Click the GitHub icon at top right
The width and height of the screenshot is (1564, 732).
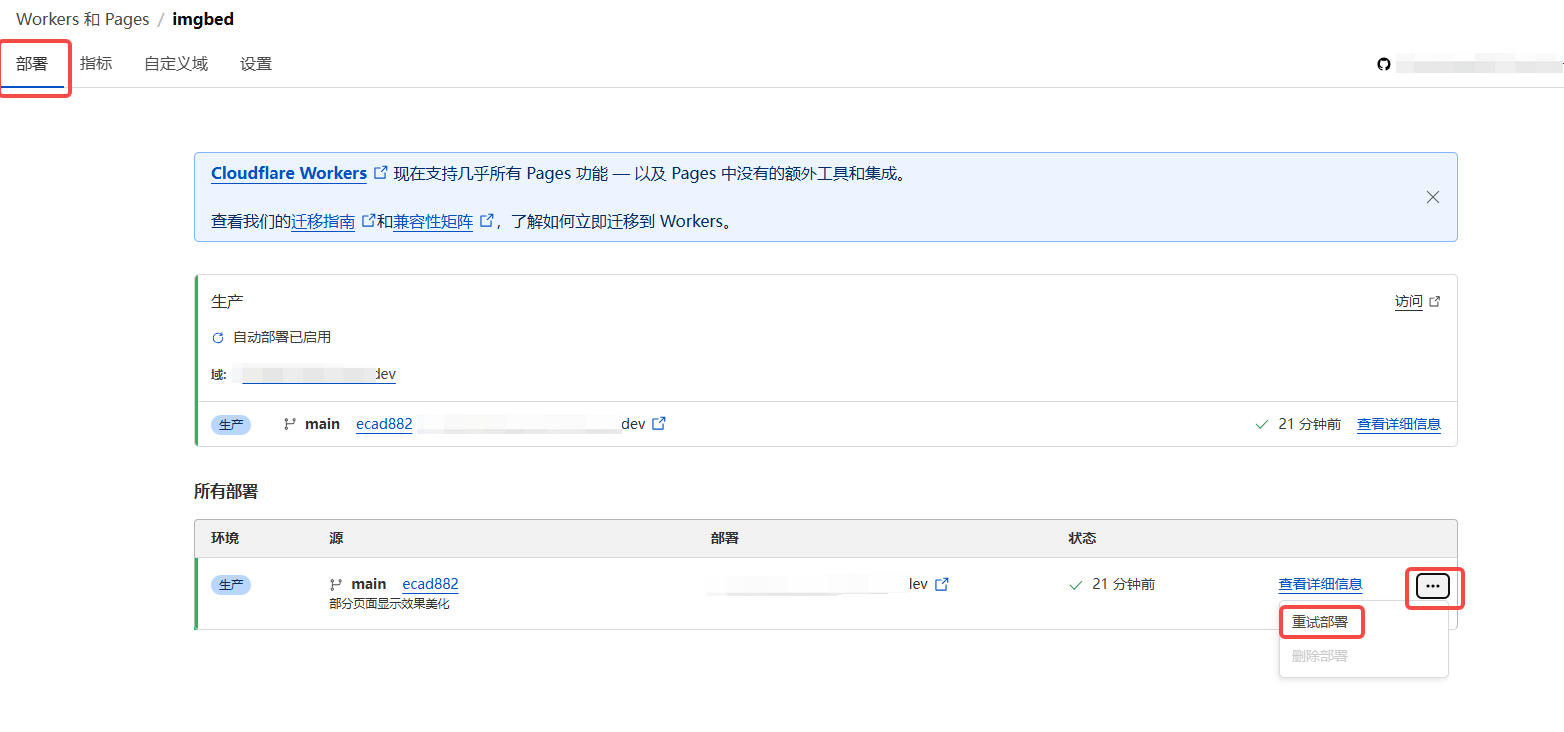[x=1384, y=64]
